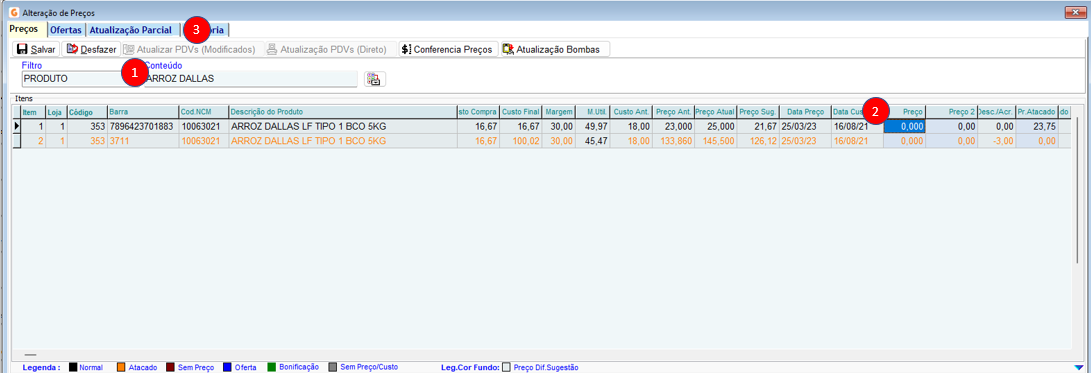This screenshot has width=1091, height=373.
Task: Click the Preço Sug. column header
Action: tap(758, 112)
